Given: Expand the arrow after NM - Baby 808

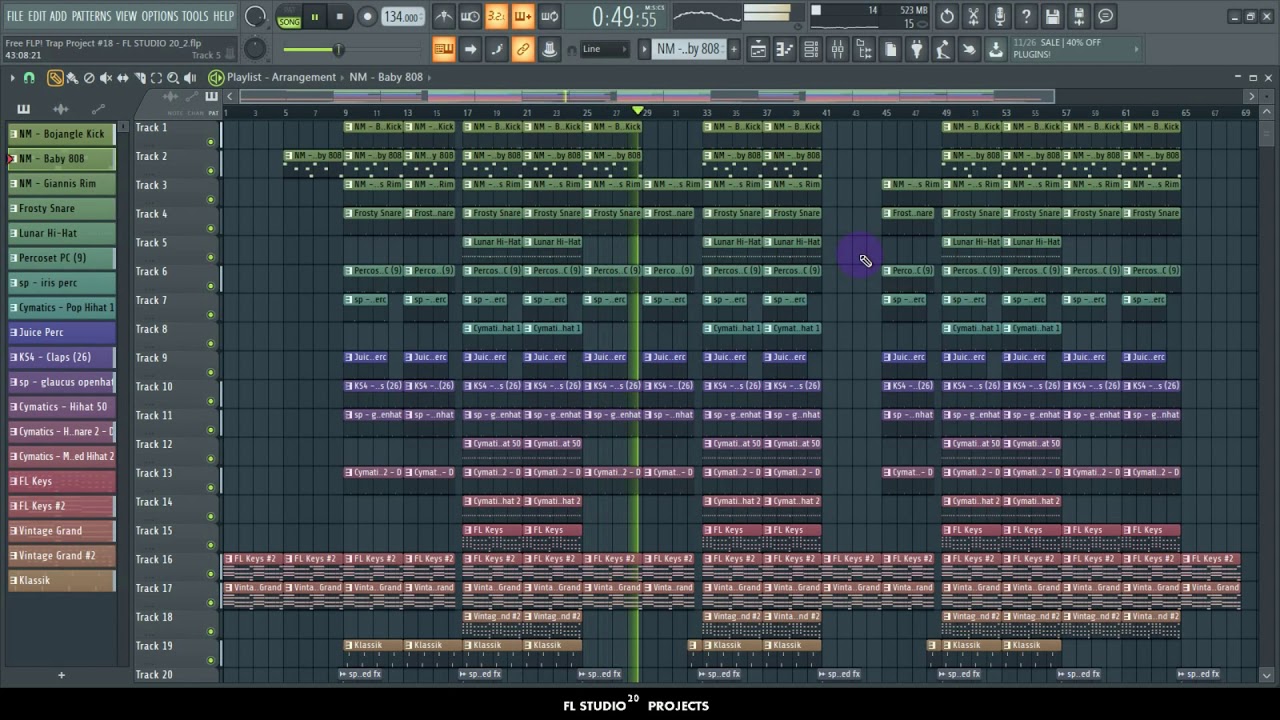Looking at the screenshot, I should tap(429, 77).
